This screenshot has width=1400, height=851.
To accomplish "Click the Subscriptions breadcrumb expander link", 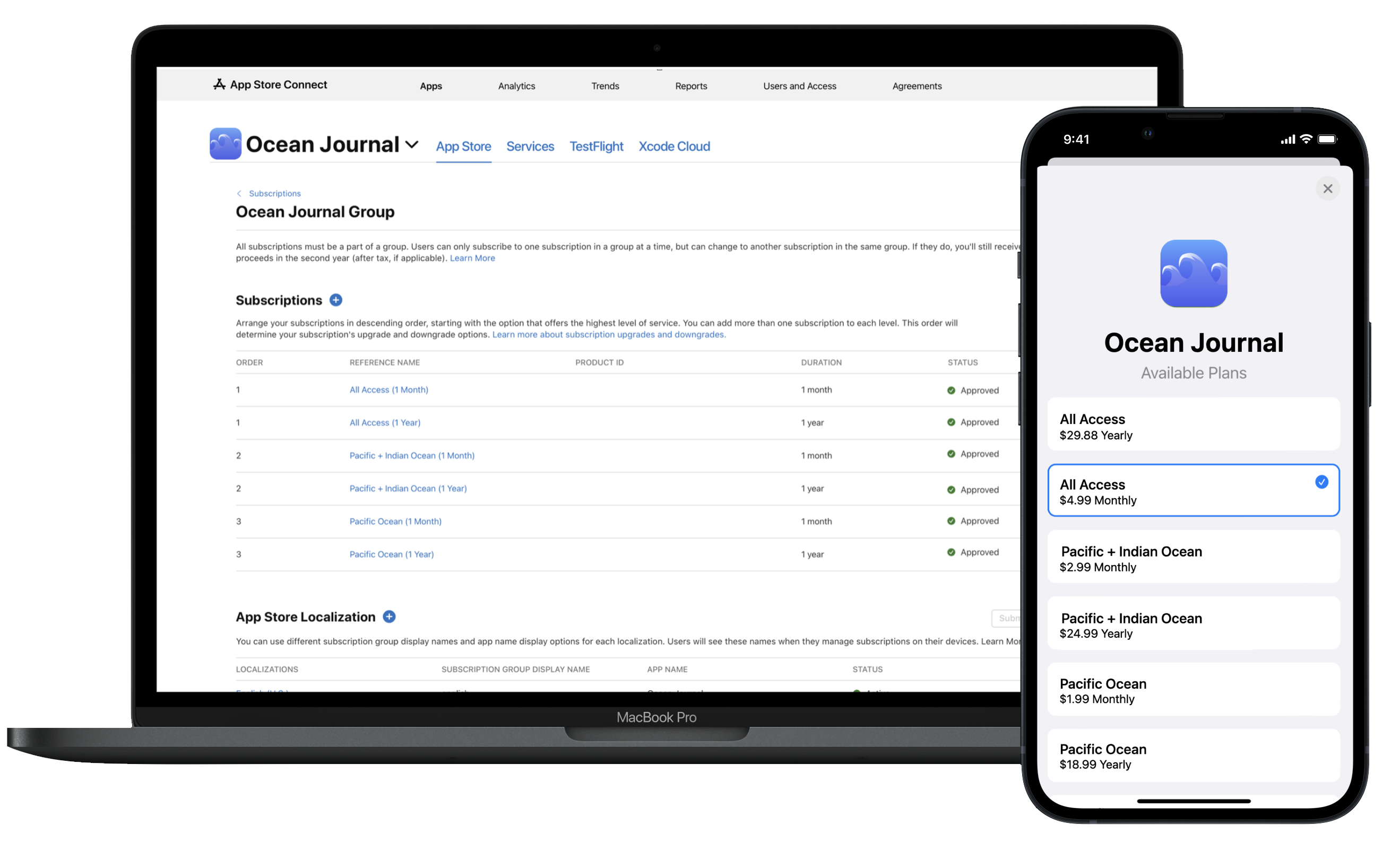I will coord(274,192).
